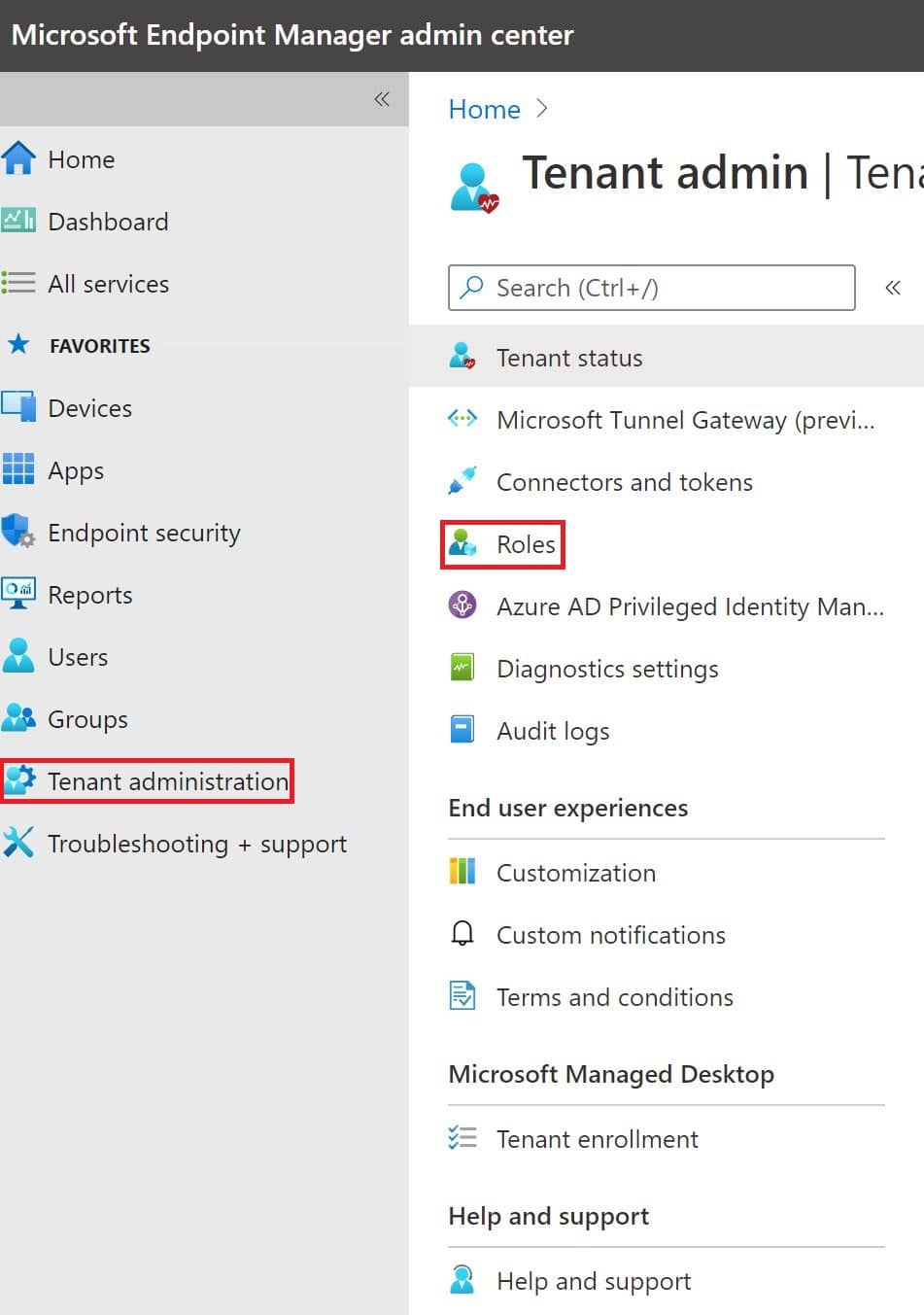Click the Home breadcrumb link
Image resolution: width=924 pixels, height=1315 pixels.
coord(484,109)
